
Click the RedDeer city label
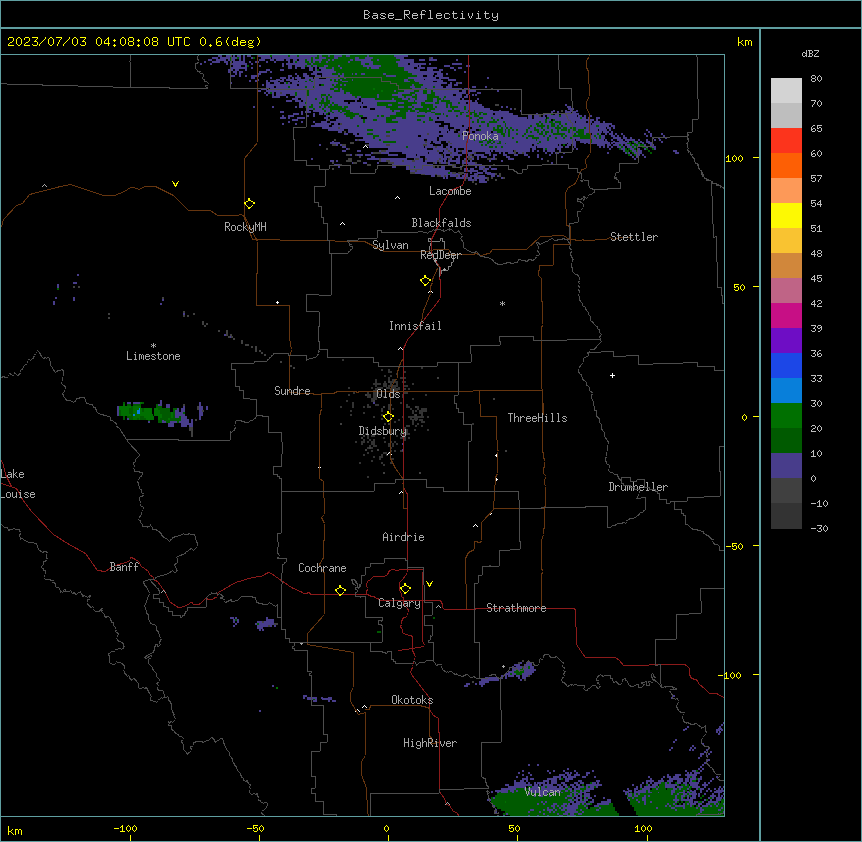tap(440, 255)
